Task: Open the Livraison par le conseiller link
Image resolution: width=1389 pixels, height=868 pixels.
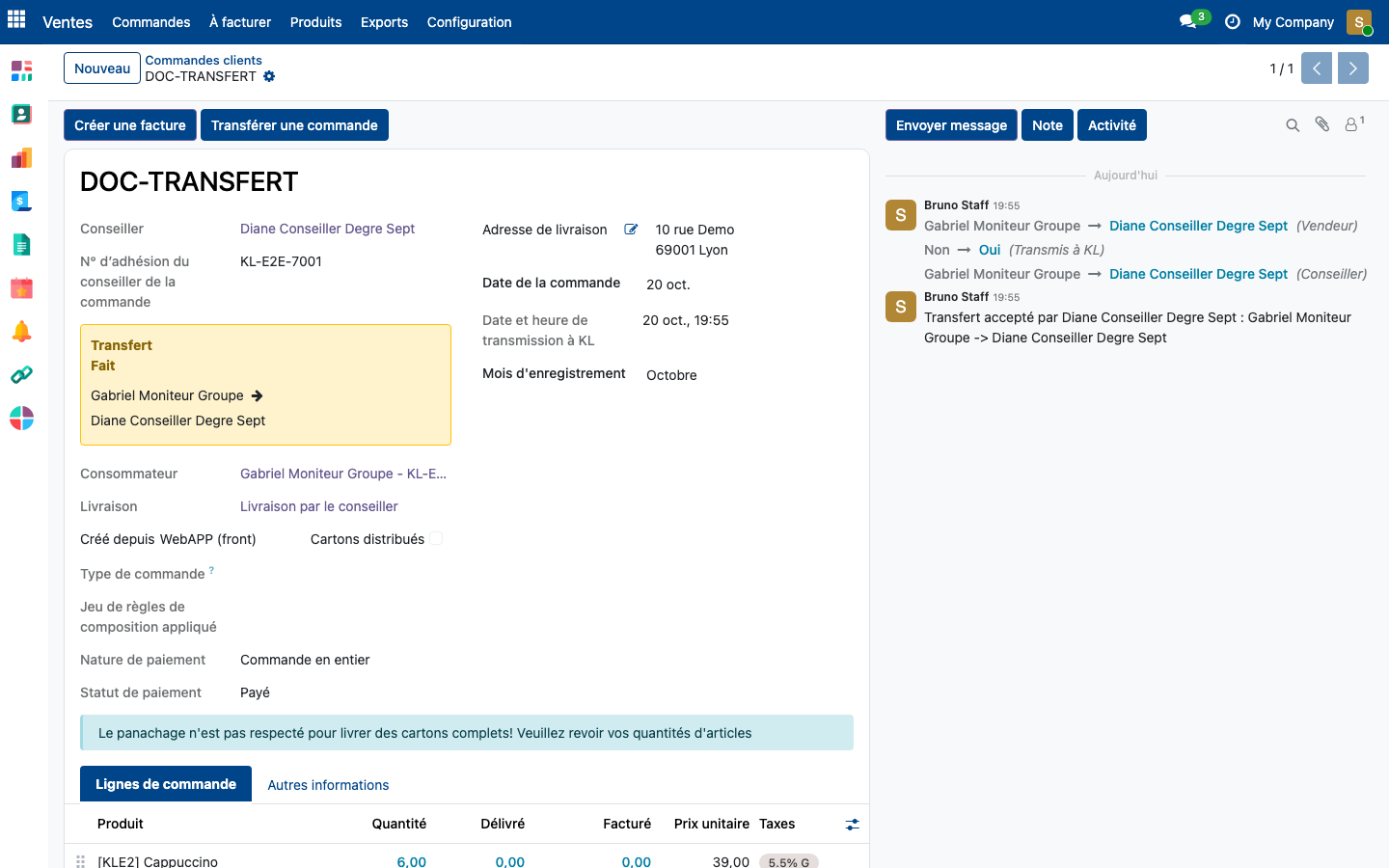Action: pyautogui.click(x=319, y=506)
